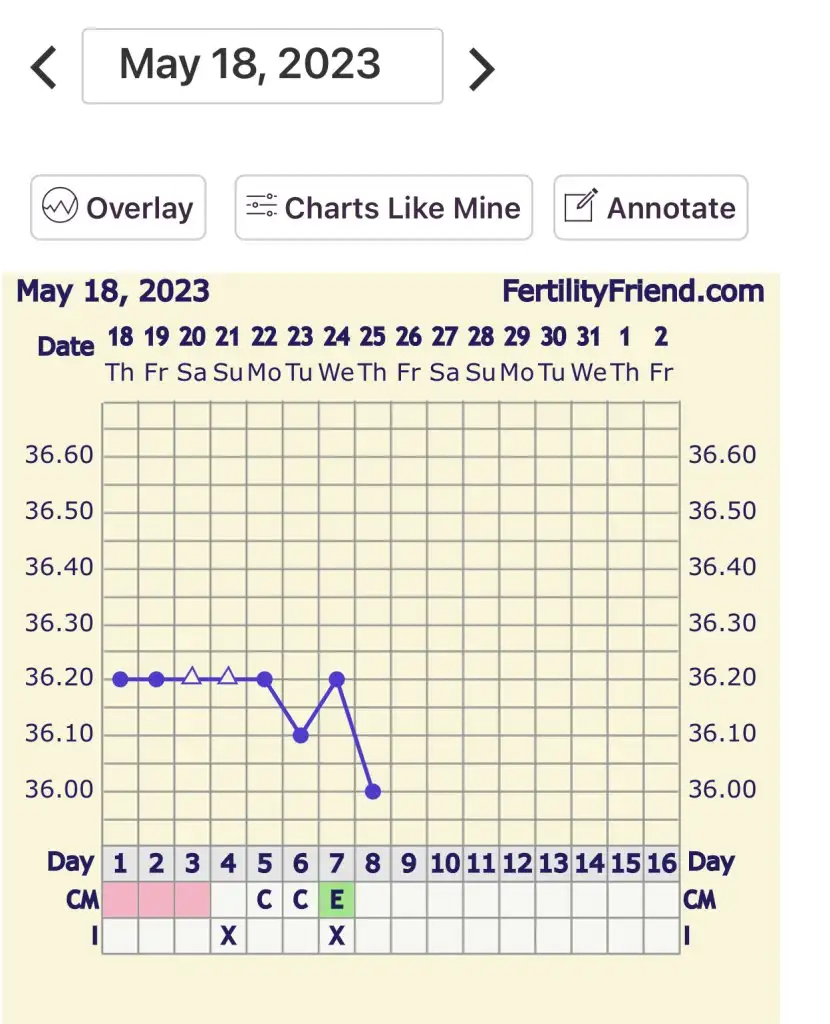Select the 36.10 temperature point on Tuesday 23
The height and width of the screenshot is (1024, 830).
[300, 735]
